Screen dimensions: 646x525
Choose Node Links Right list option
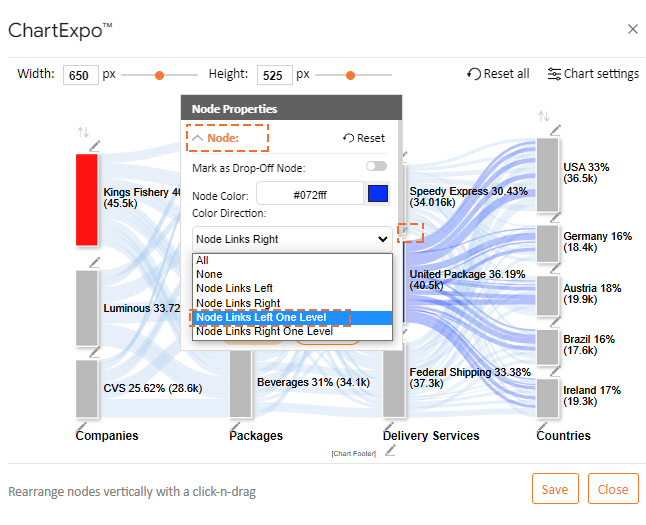pyautogui.click(x=292, y=303)
